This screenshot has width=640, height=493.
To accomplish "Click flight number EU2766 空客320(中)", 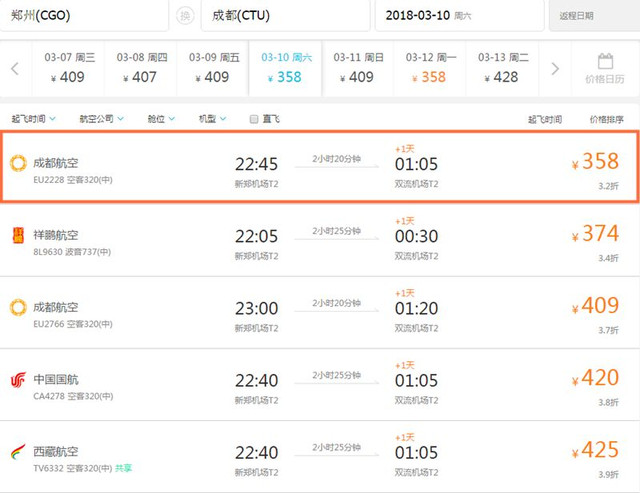I will tap(73, 324).
